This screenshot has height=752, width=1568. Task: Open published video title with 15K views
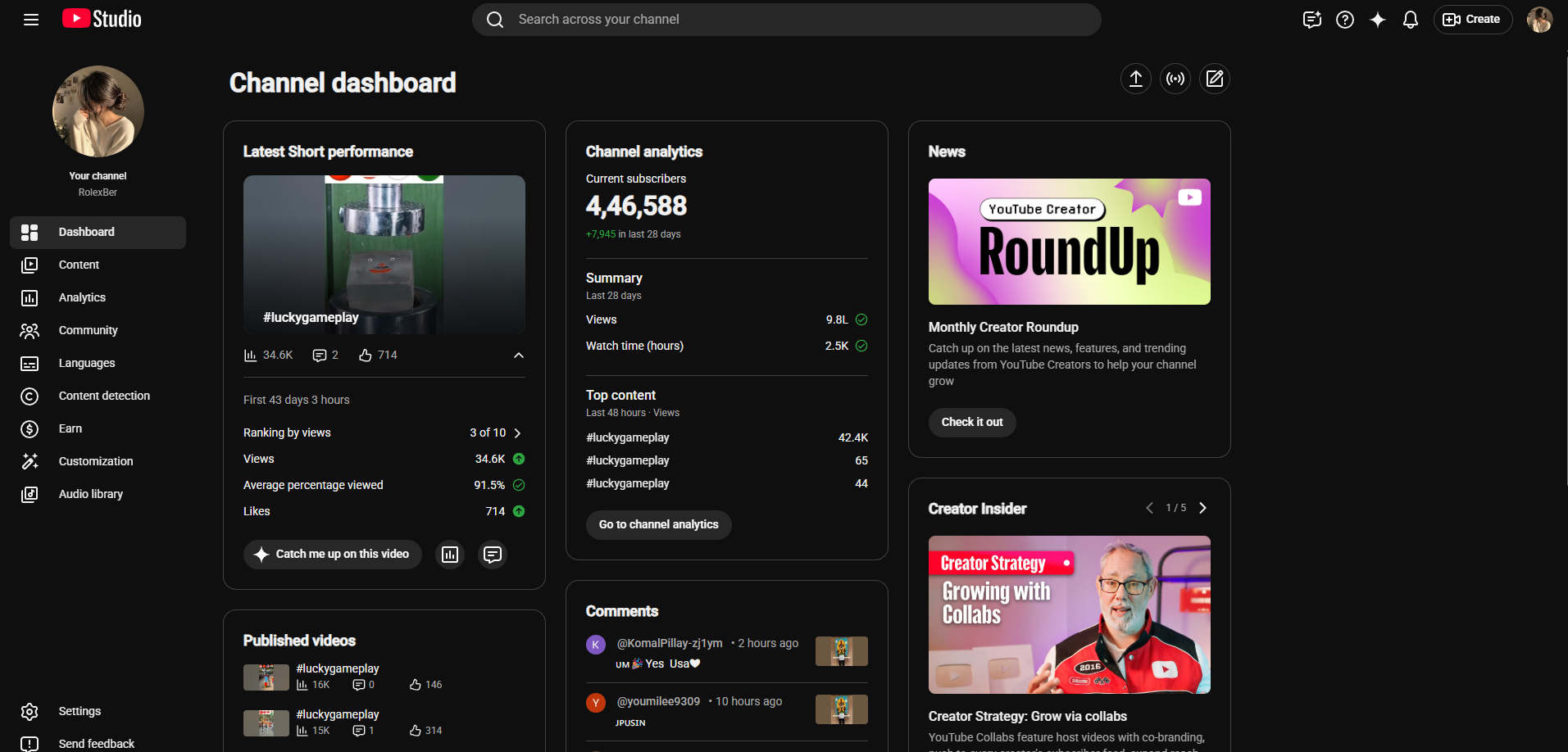[x=338, y=714]
